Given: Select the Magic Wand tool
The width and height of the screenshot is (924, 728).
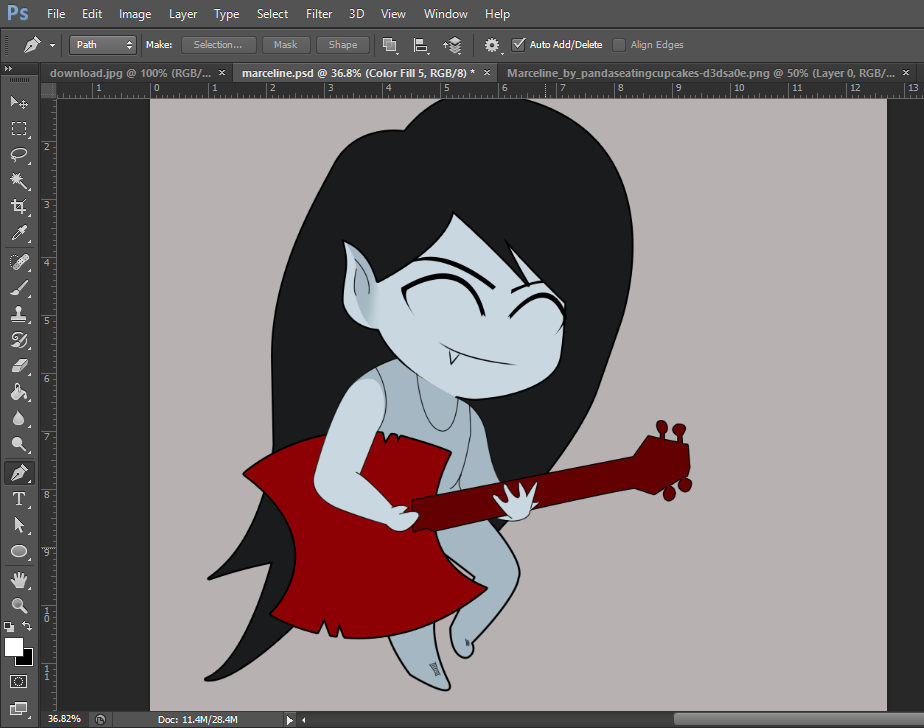Looking at the screenshot, I should click(x=19, y=180).
